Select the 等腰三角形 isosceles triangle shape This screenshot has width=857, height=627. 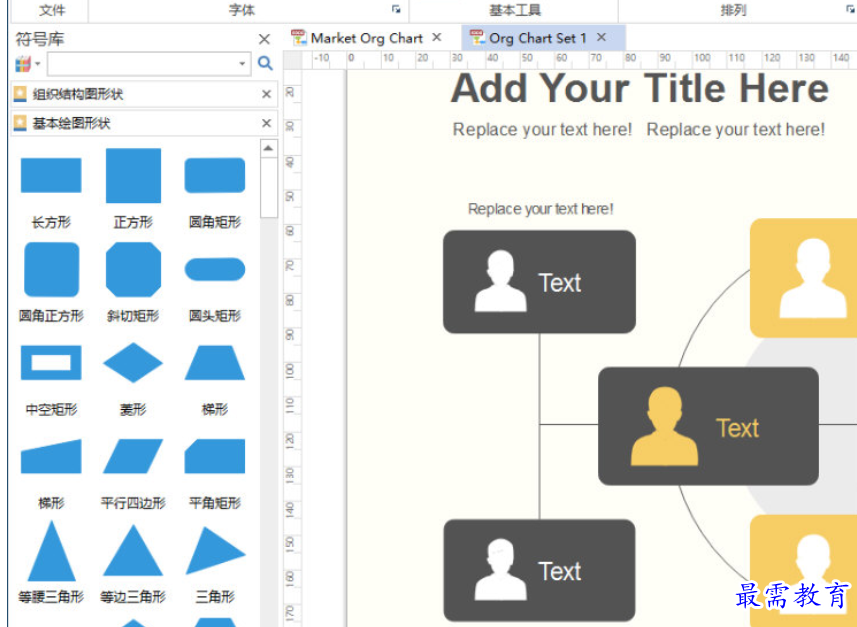[51, 551]
